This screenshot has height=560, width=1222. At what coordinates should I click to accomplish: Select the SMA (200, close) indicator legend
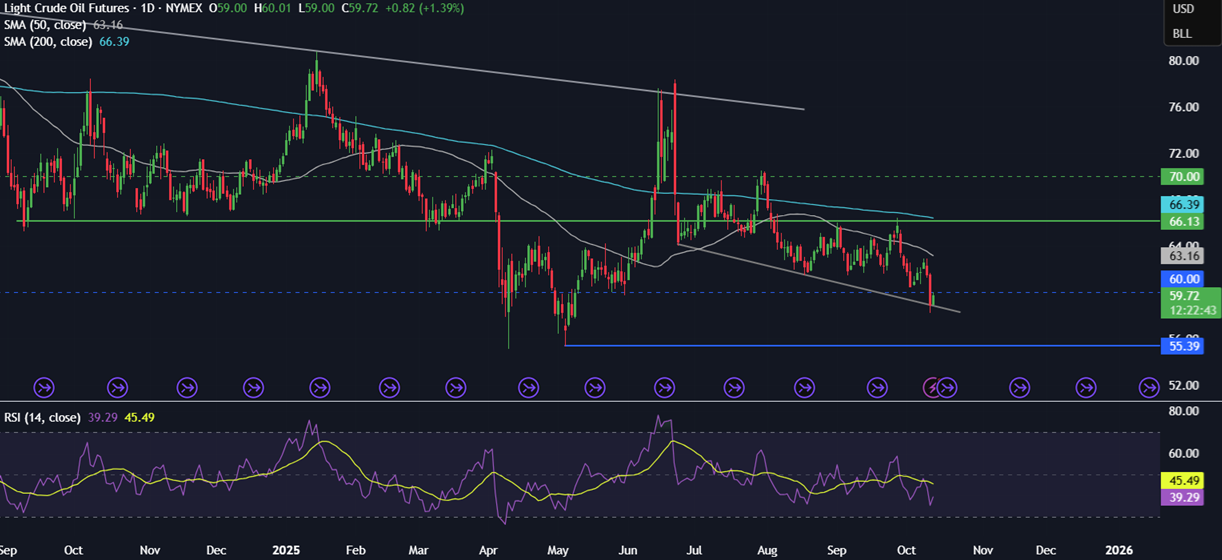pos(47,41)
